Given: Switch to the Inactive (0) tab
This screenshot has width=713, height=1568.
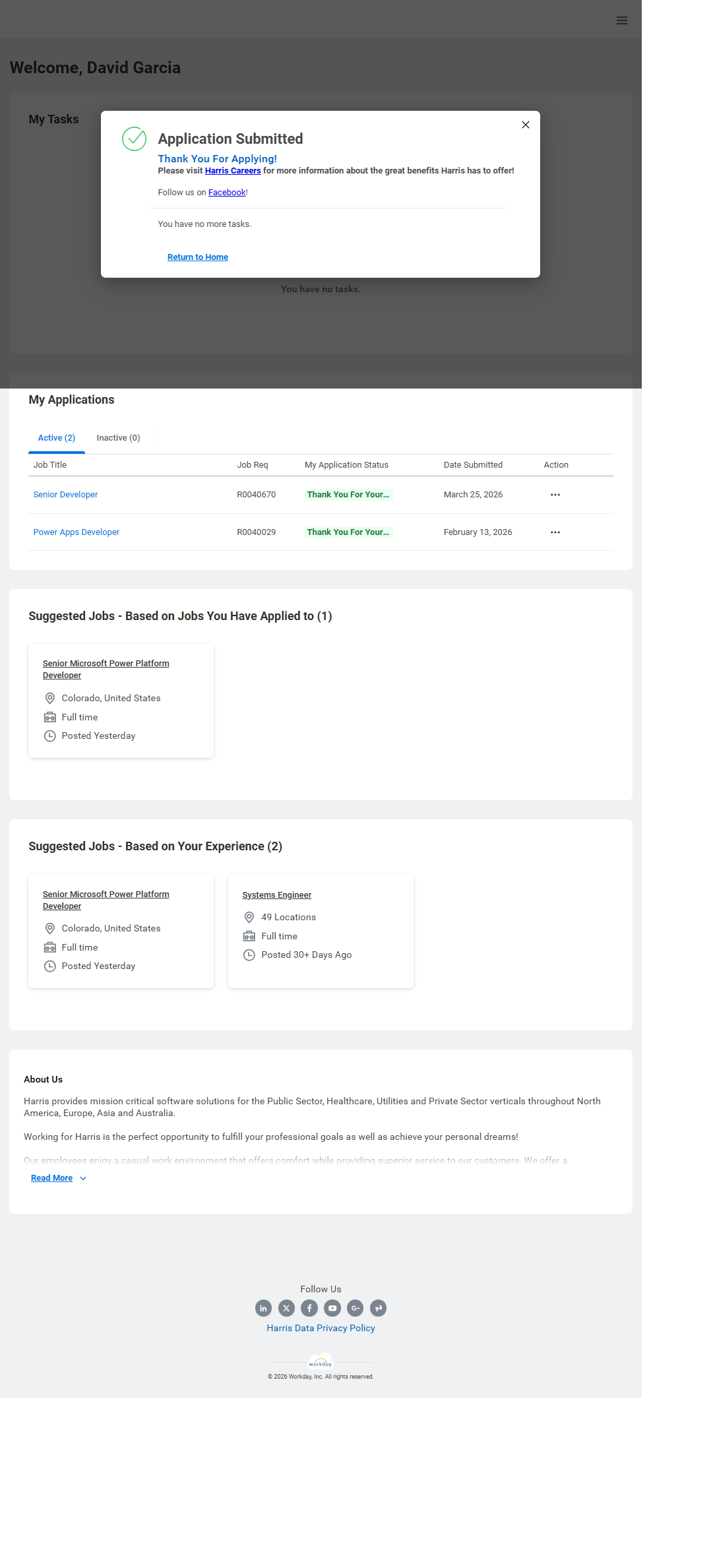Looking at the screenshot, I should 118,438.
